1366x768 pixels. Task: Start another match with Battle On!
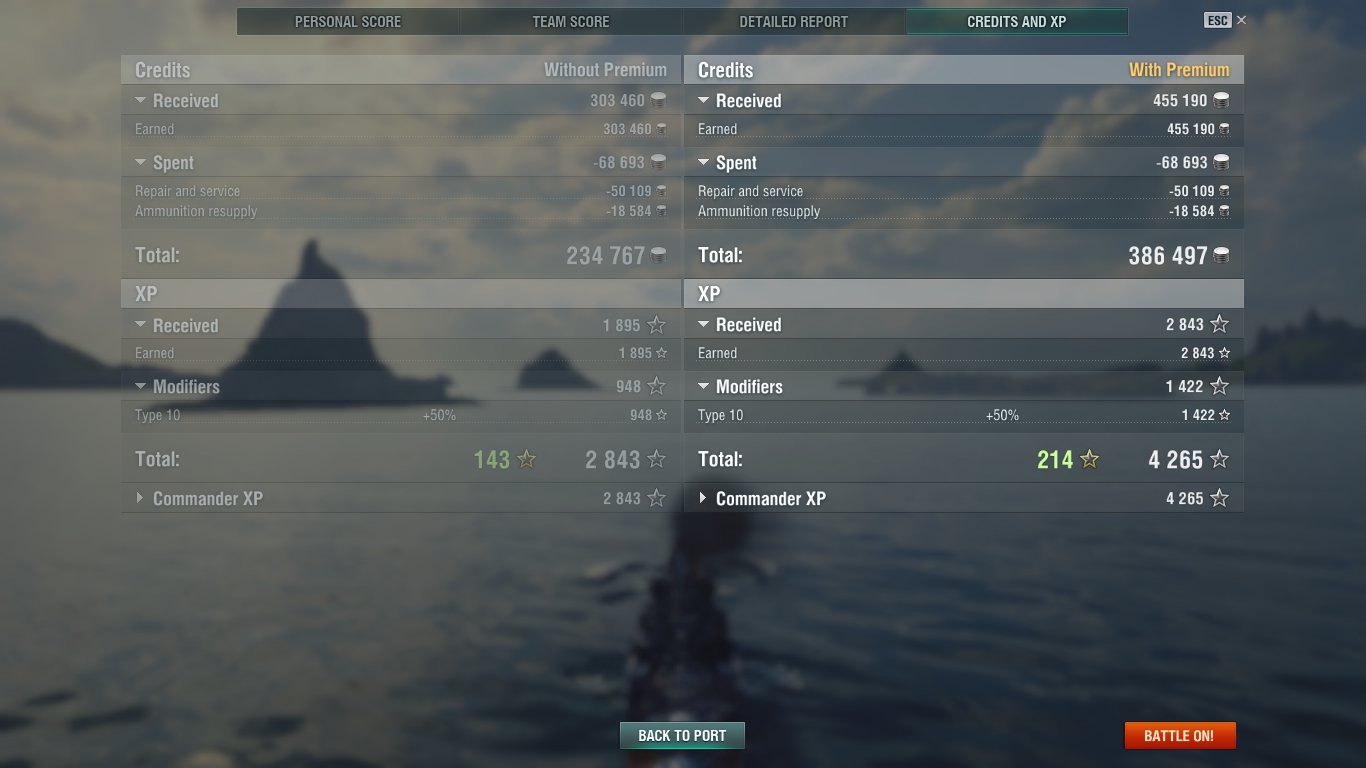[1180, 735]
